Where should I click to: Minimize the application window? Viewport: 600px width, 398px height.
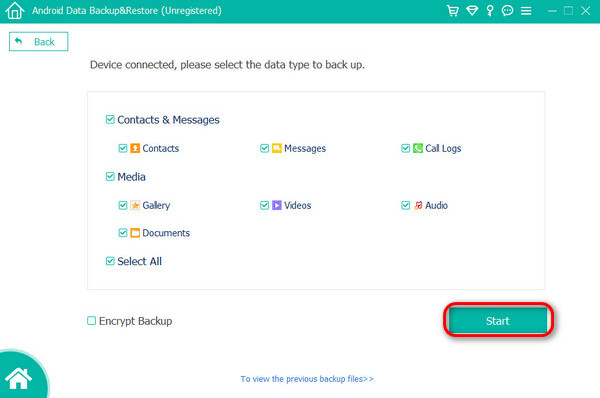pos(552,11)
